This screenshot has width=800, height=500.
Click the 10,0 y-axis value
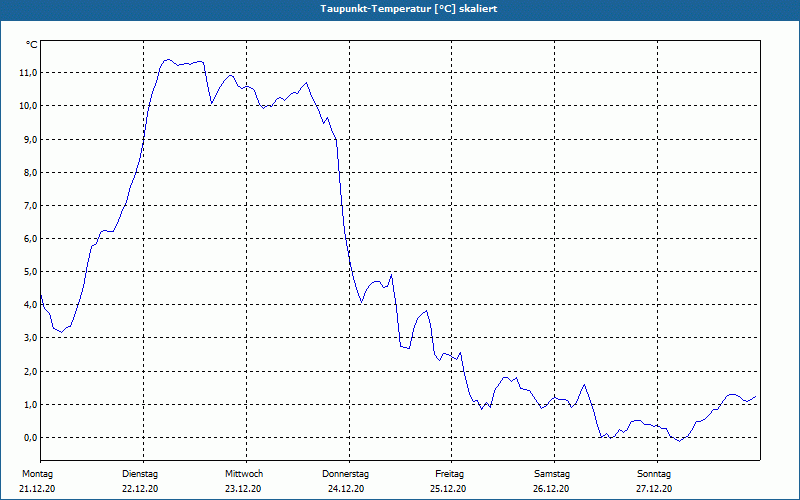click(x=28, y=106)
